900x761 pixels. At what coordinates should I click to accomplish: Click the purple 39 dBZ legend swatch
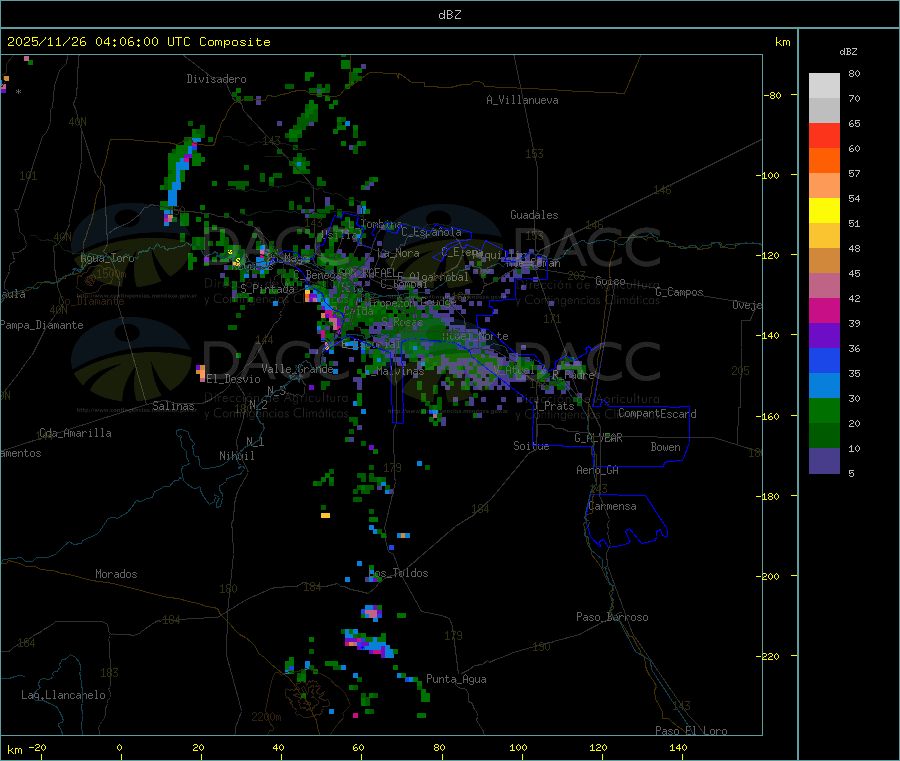(824, 335)
